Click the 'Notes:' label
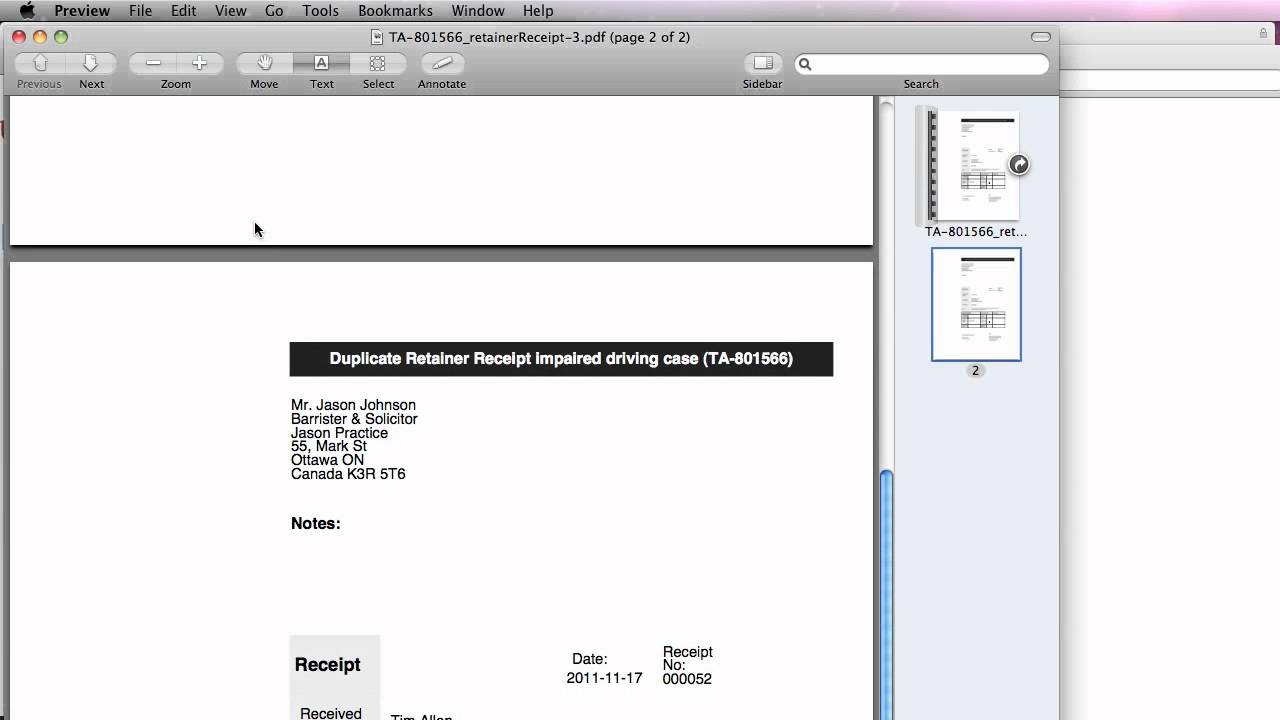Viewport: 1280px width, 720px height. click(x=316, y=524)
